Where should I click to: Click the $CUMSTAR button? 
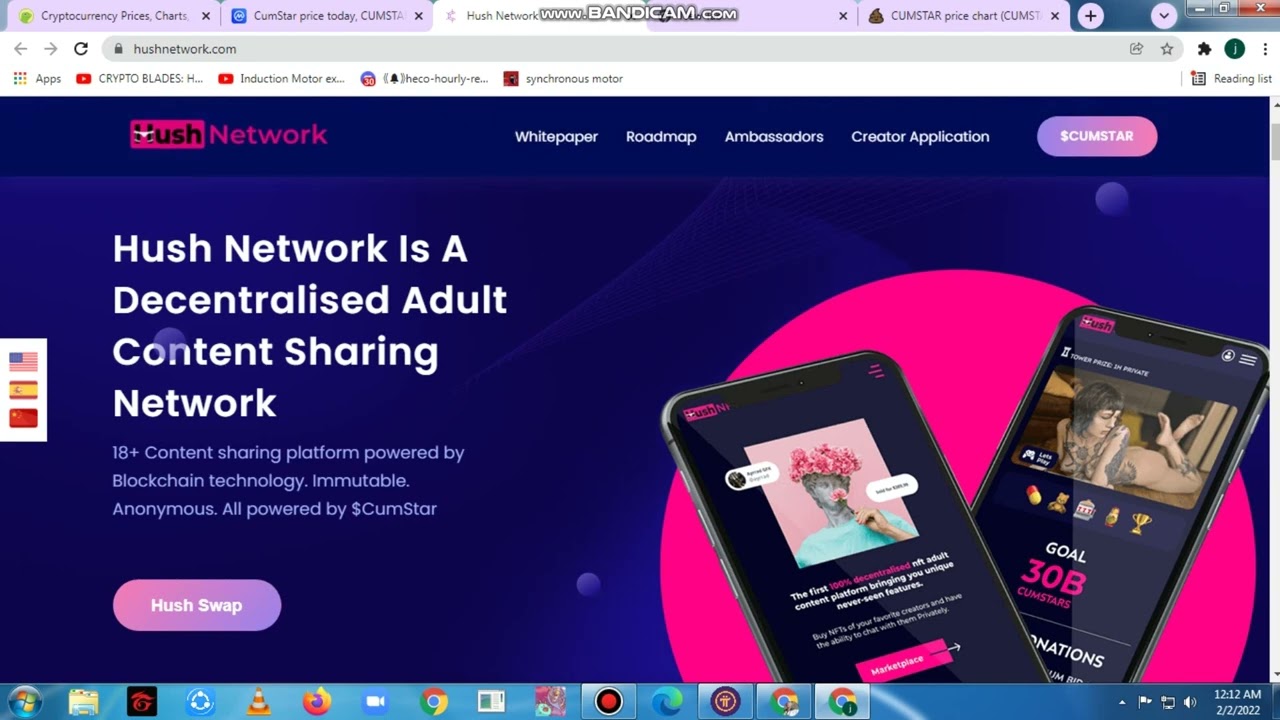tap(1097, 136)
